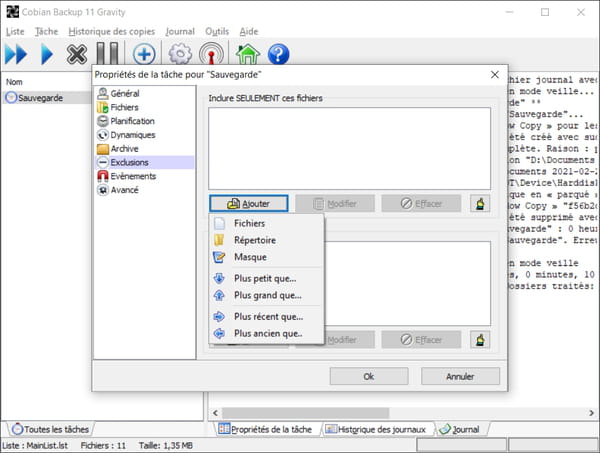Image resolution: width=600 pixels, height=453 pixels.
Task: Select Fichiers section in properties sidebar
Action: [x=145, y=107]
